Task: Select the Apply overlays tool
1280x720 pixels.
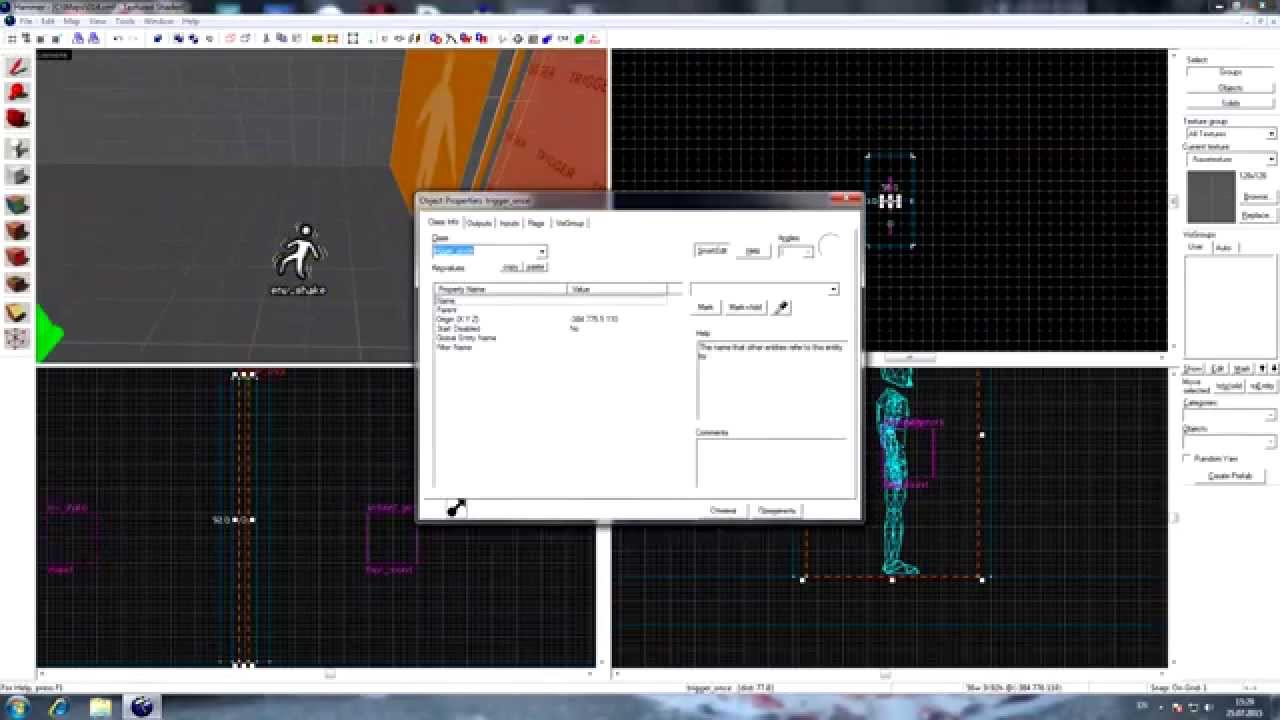Action: tap(17, 284)
